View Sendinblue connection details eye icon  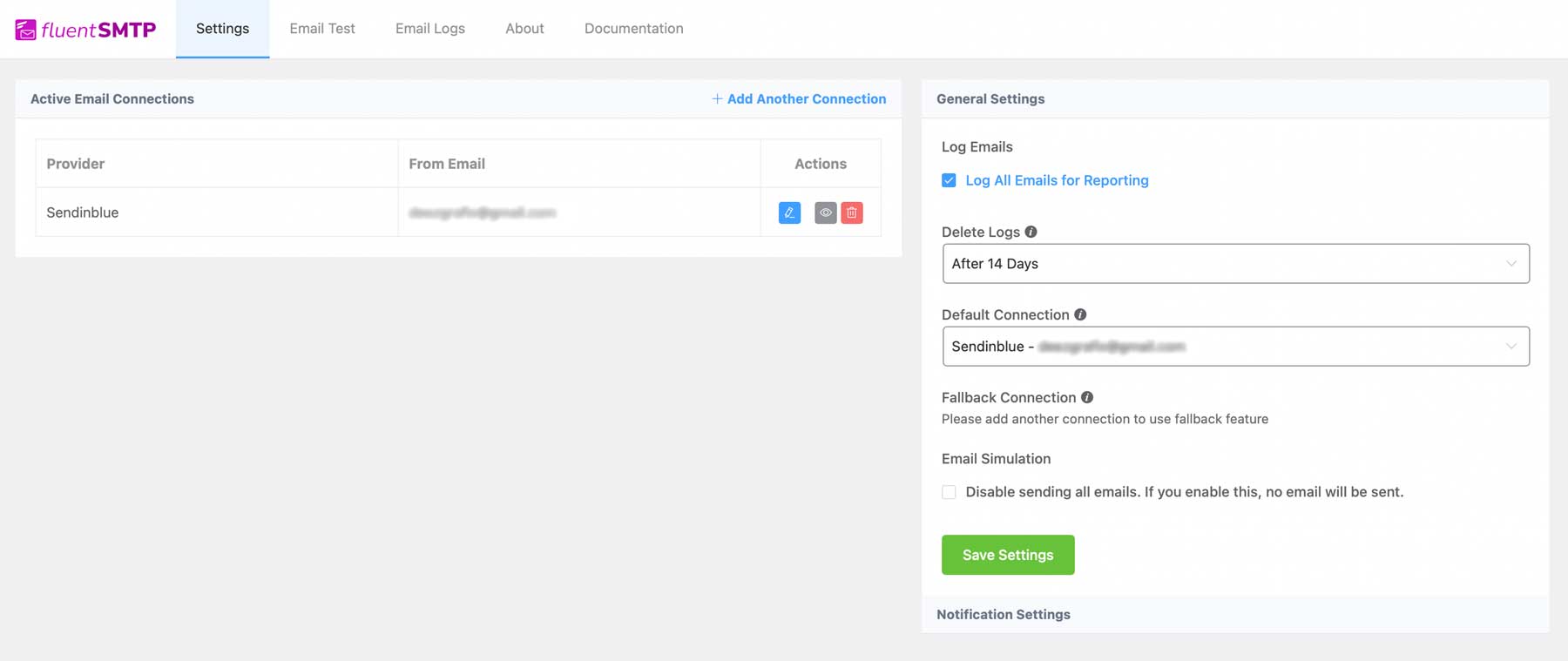click(x=825, y=212)
